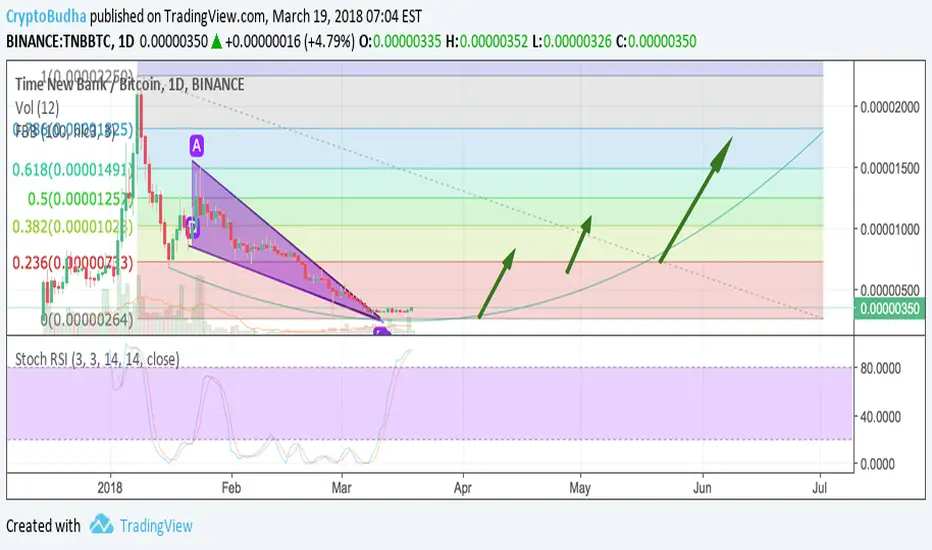The image size is (932, 550).
Task: Click the green up-triangle price change icon
Action: click(x=216, y=42)
